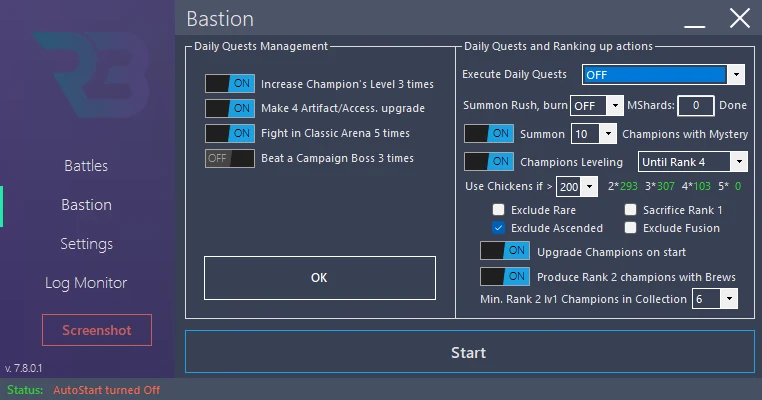Click the Done label next to MShards

click(733, 105)
